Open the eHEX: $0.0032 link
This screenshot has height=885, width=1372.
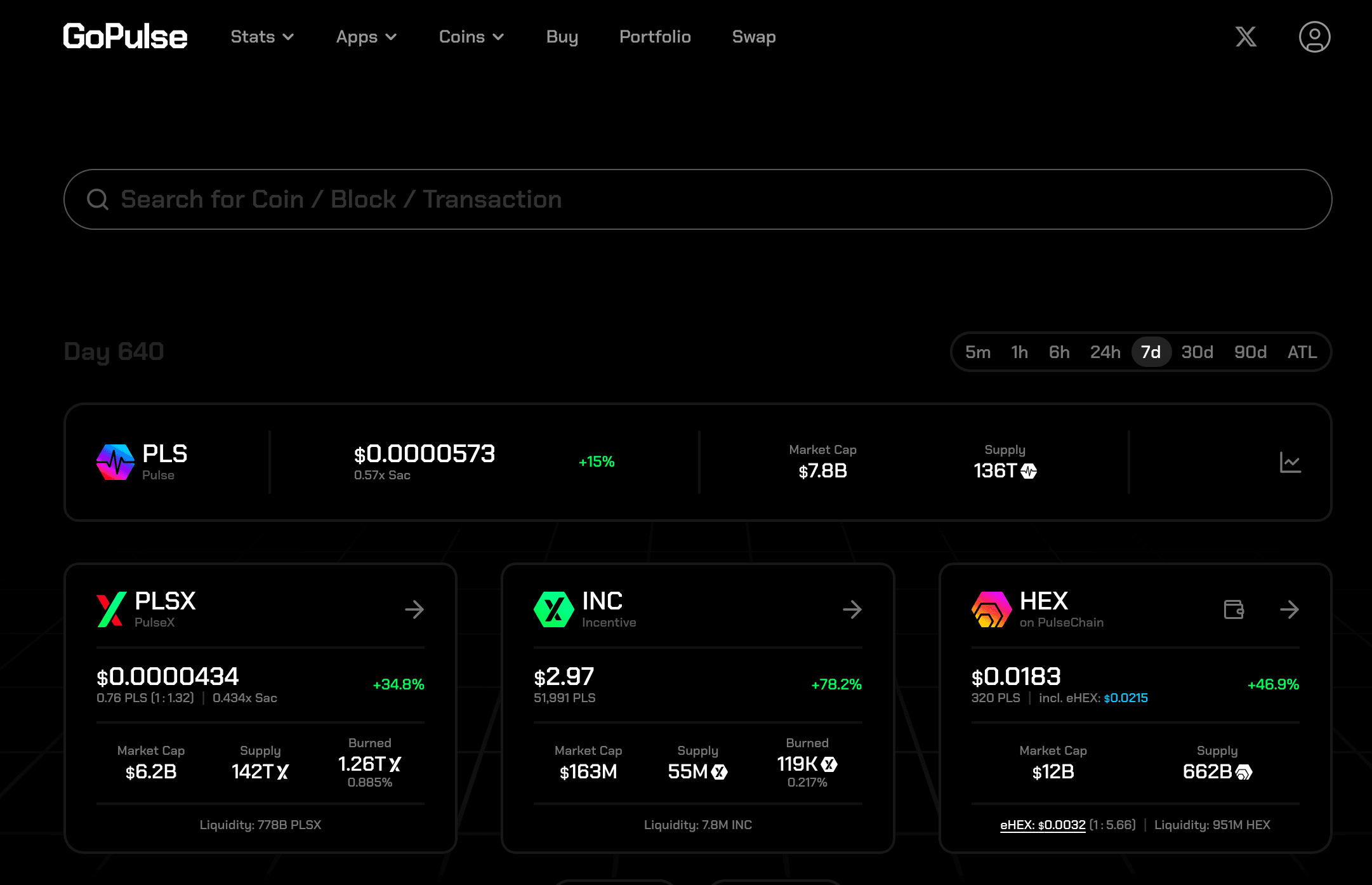pyautogui.click(x=1043, y=825)
